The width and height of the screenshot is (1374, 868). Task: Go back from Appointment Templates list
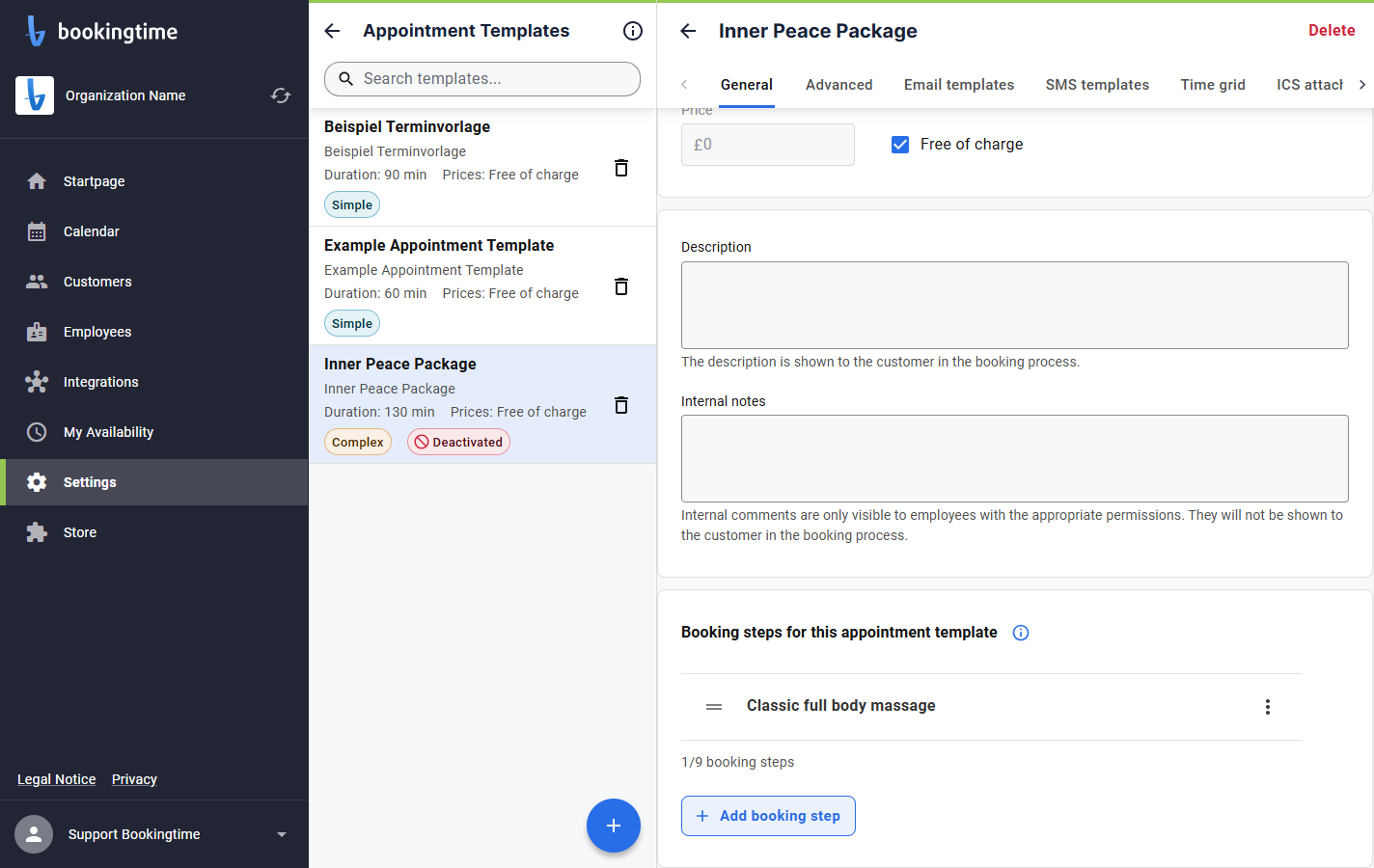[332, 31]
